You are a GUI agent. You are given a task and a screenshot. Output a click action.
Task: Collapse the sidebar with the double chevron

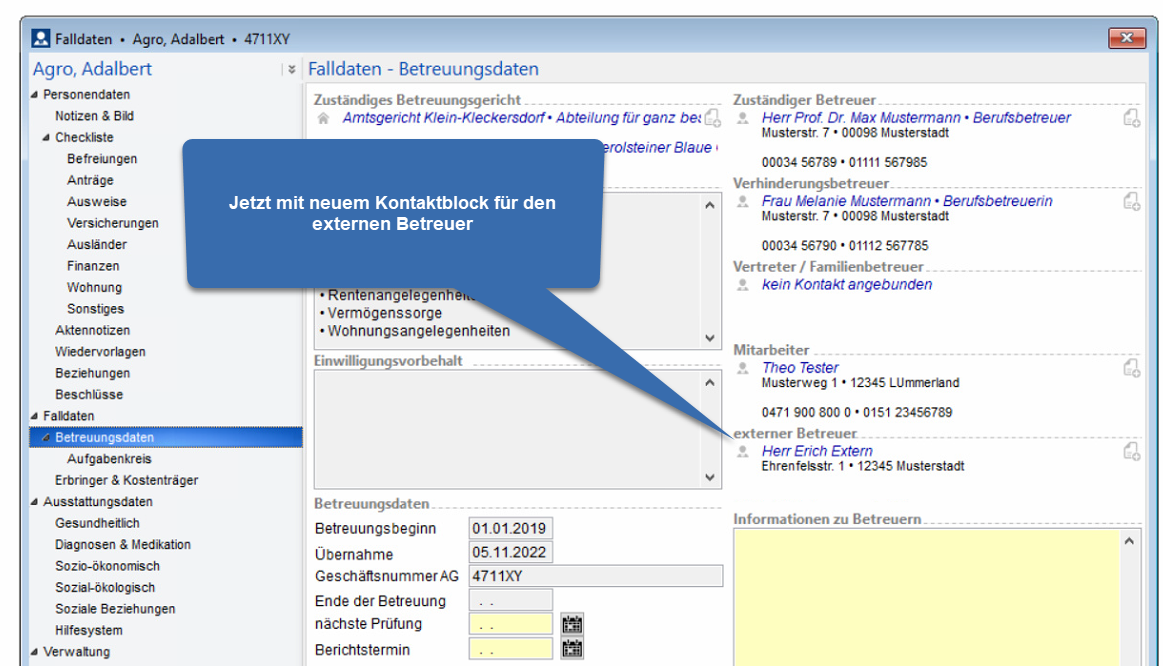click(291, 69)
